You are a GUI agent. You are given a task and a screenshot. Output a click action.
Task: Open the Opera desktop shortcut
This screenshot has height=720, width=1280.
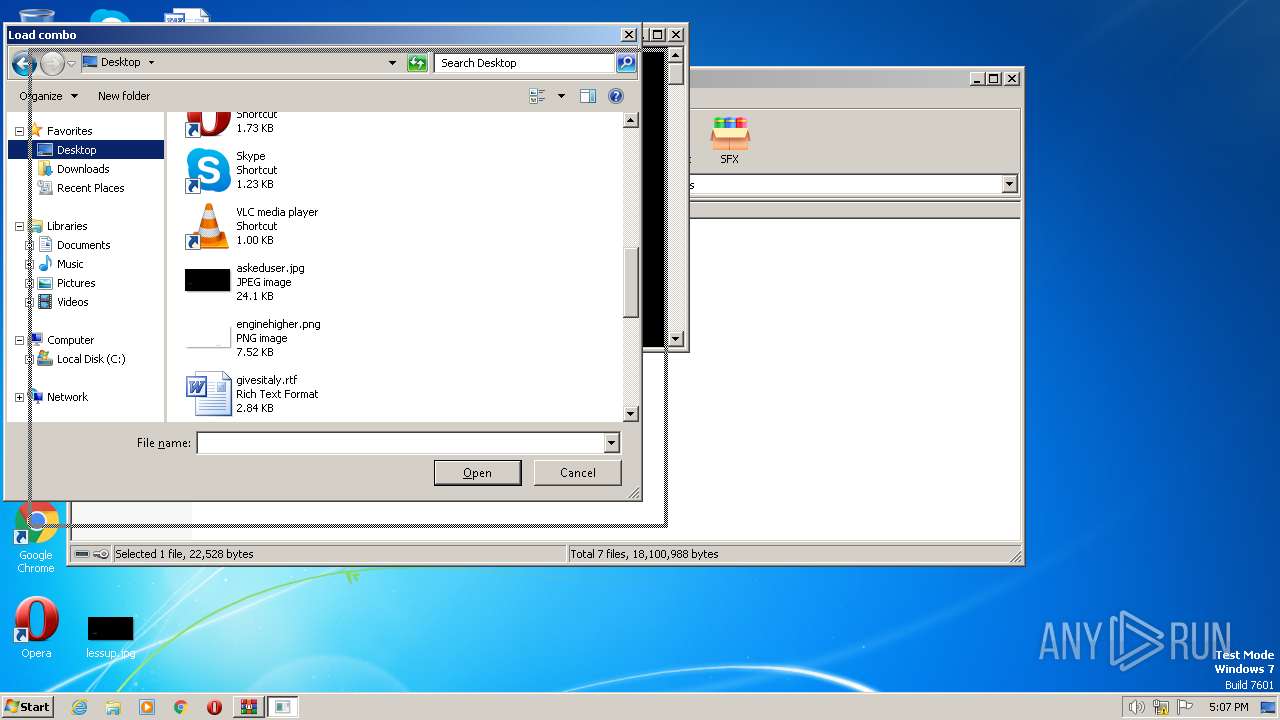coord(36,629)
